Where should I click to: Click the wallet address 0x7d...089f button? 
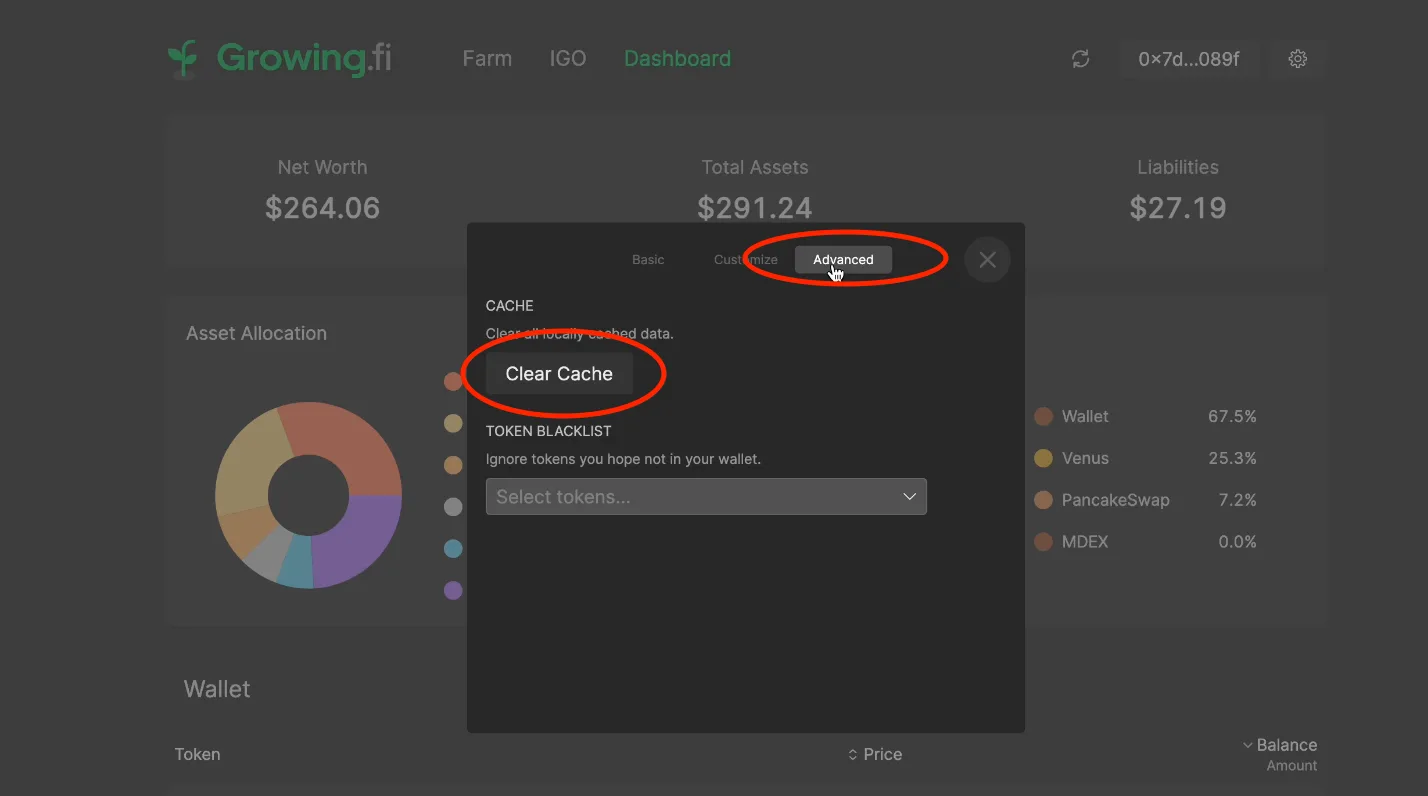1189,59
